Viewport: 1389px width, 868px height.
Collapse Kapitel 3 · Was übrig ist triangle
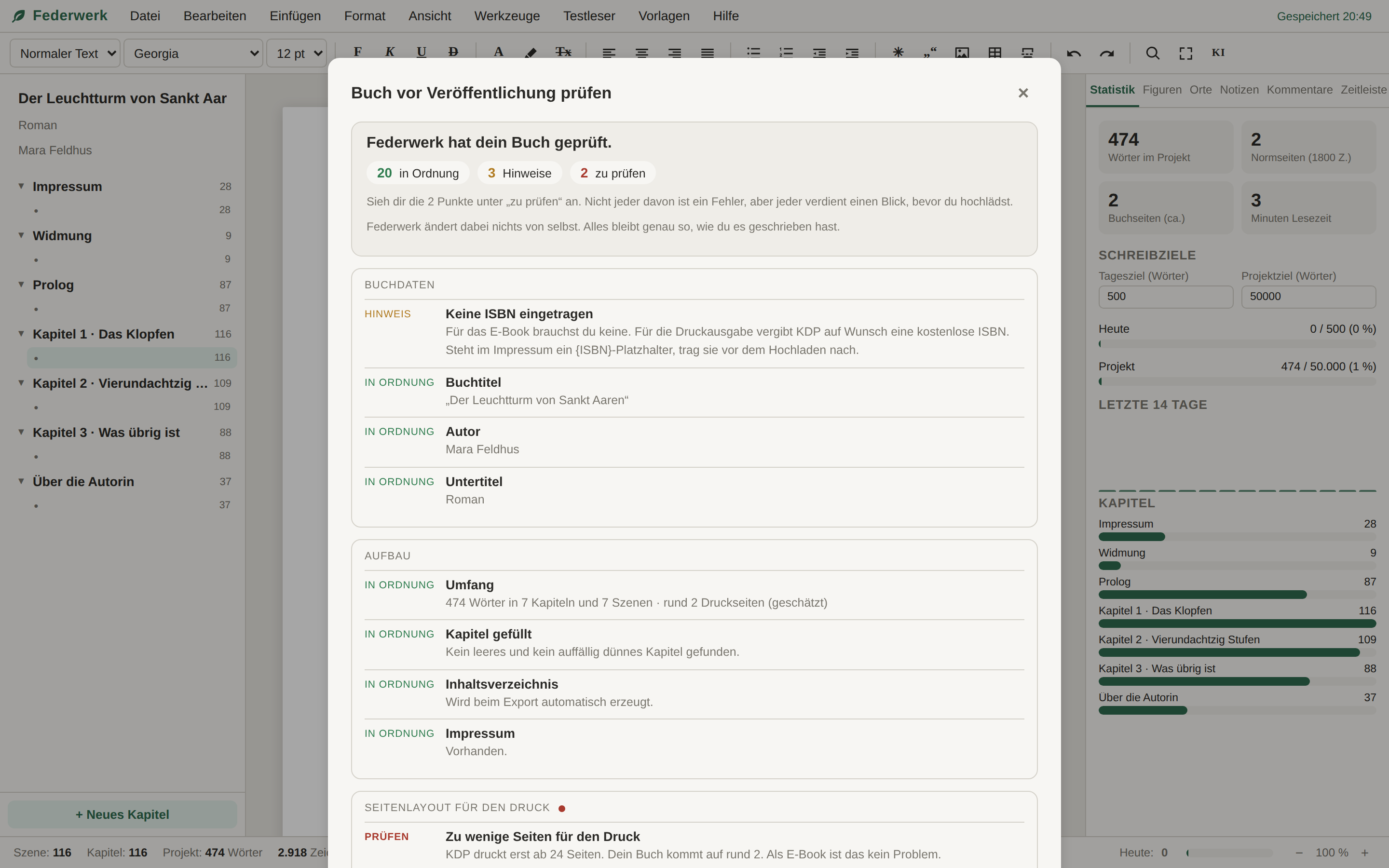(x=21, y=432)
